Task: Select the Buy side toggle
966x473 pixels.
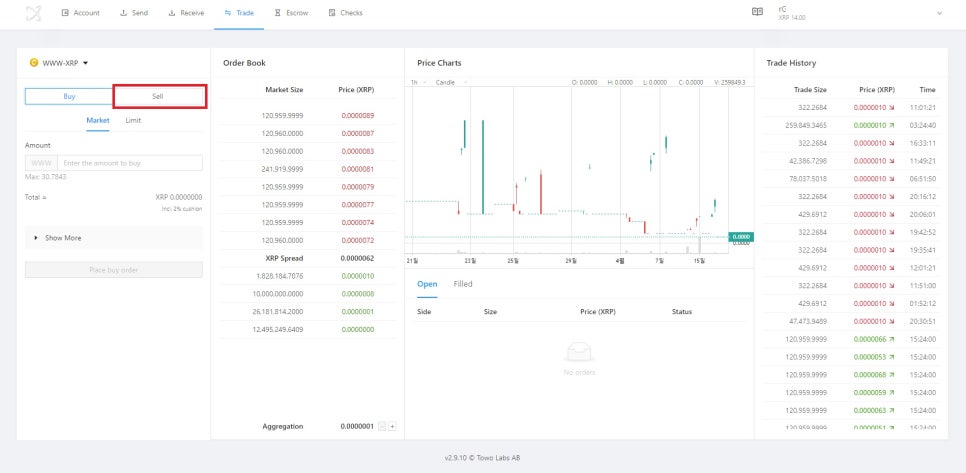Action: [69, 97]
